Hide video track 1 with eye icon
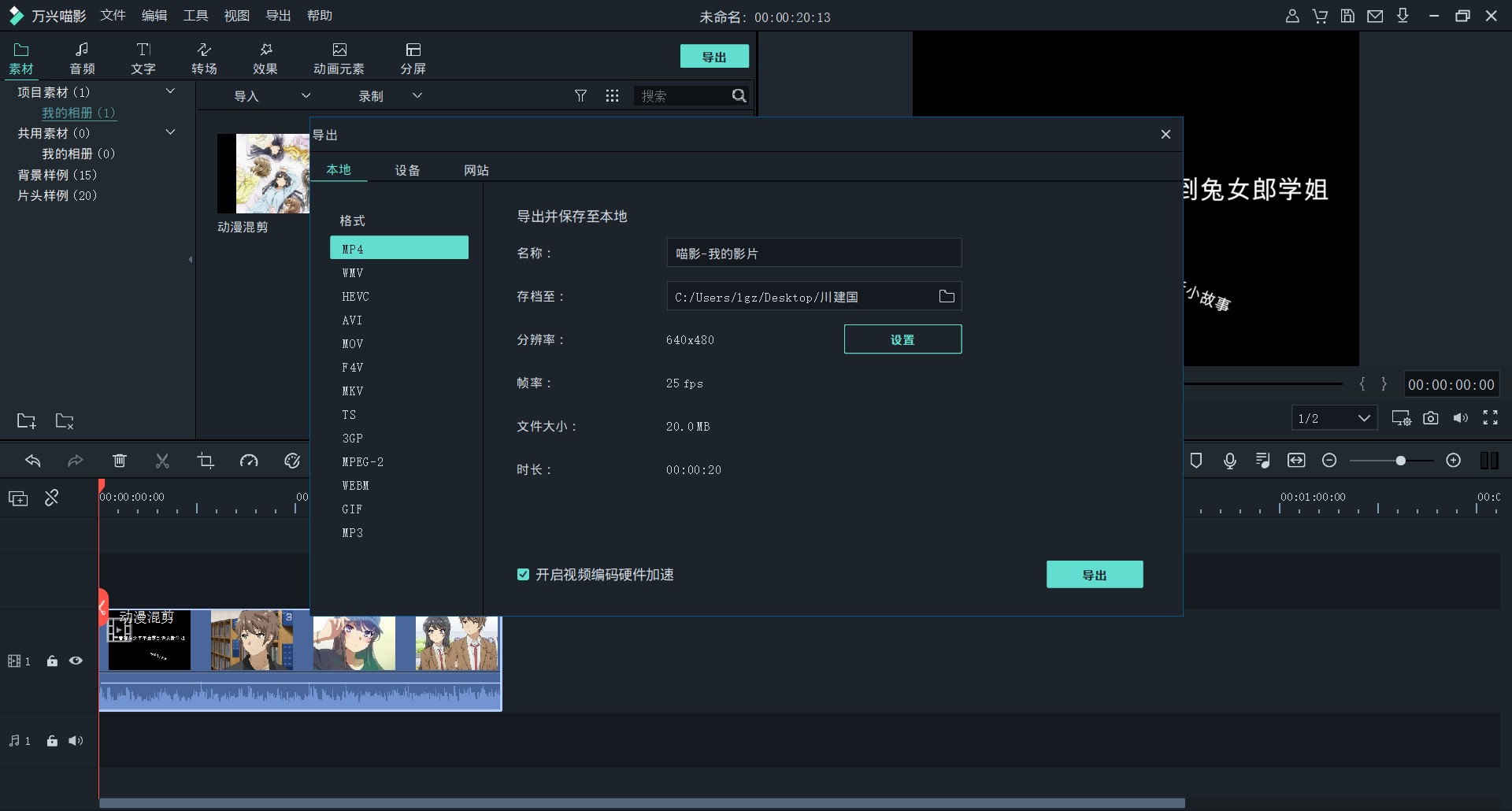Screen dimensions: 1512x811 (76, 661)
